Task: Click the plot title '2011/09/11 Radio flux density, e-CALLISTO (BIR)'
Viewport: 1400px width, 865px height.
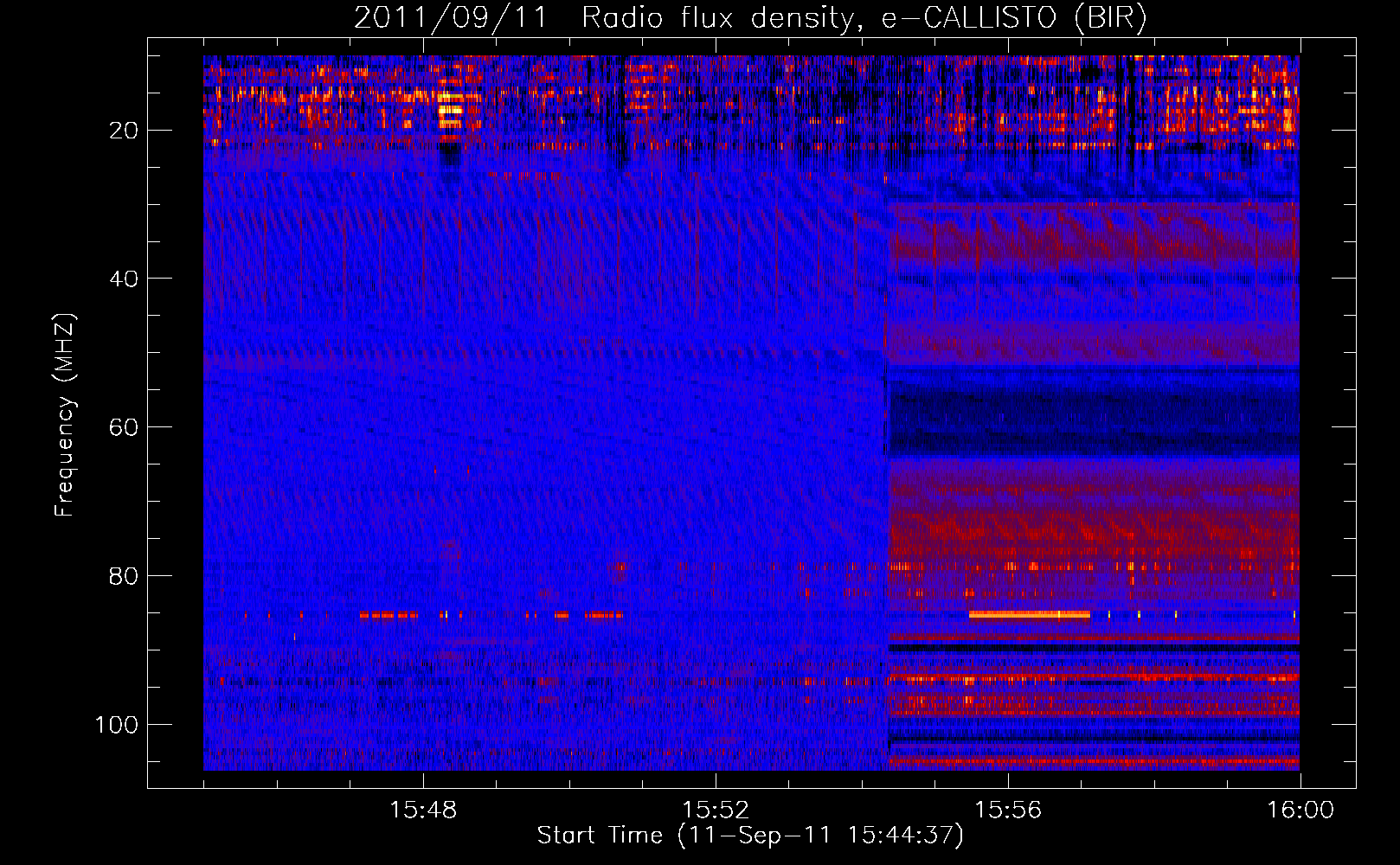Action: [x=750, y=17]
